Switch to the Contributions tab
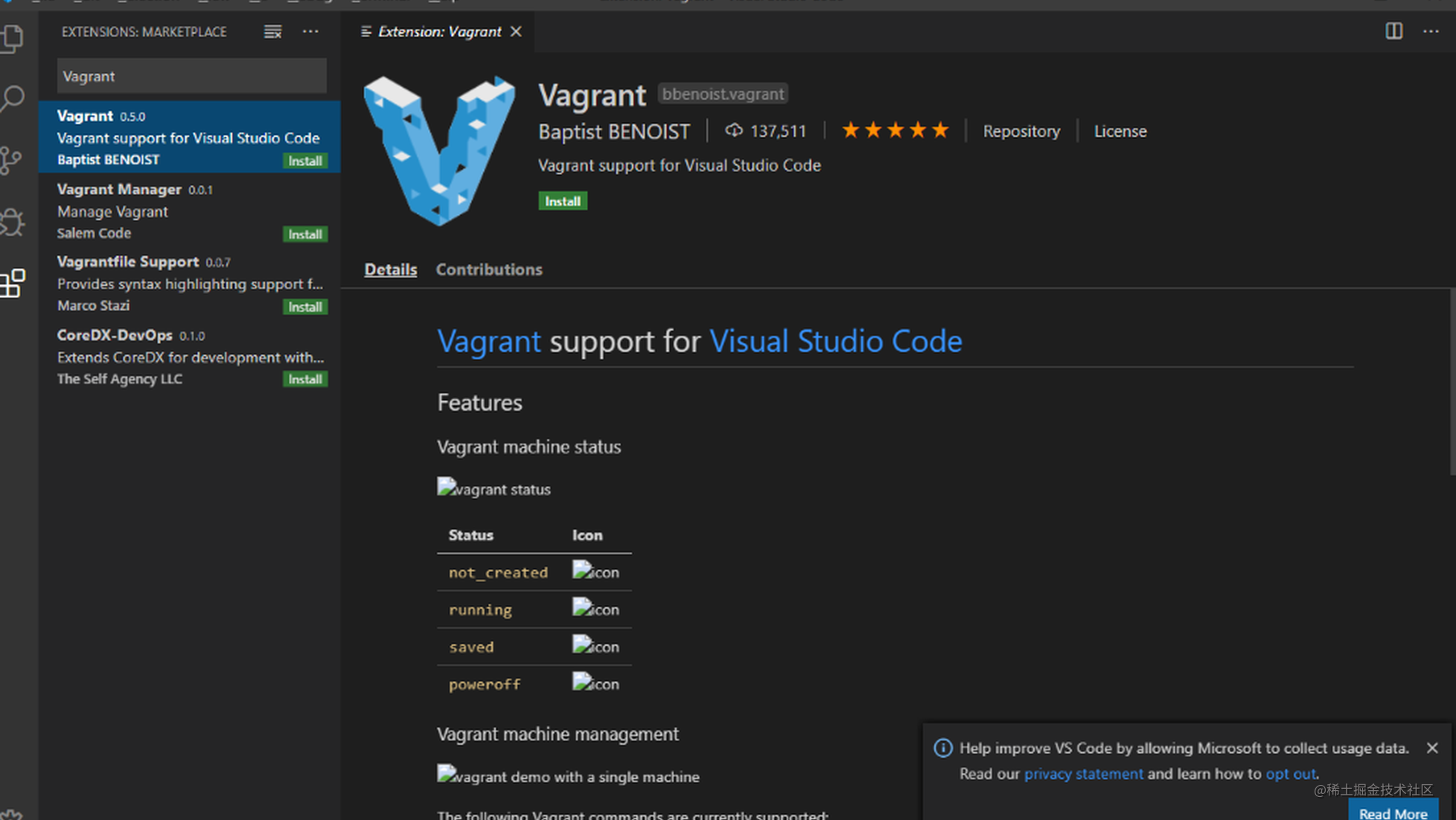The height and width of the screenshot is (820, 1456). pos(489,270)
